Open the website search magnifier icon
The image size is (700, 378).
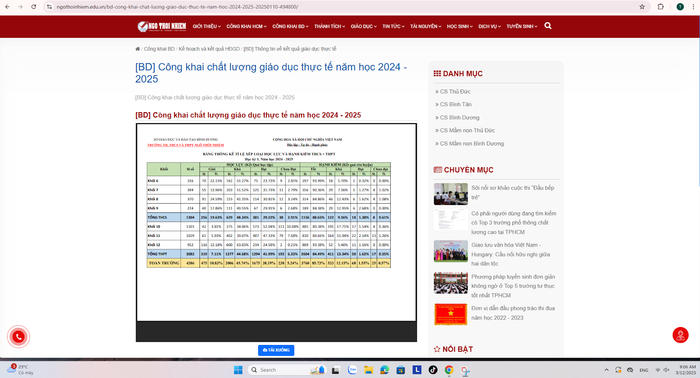(x=548, y=26)
